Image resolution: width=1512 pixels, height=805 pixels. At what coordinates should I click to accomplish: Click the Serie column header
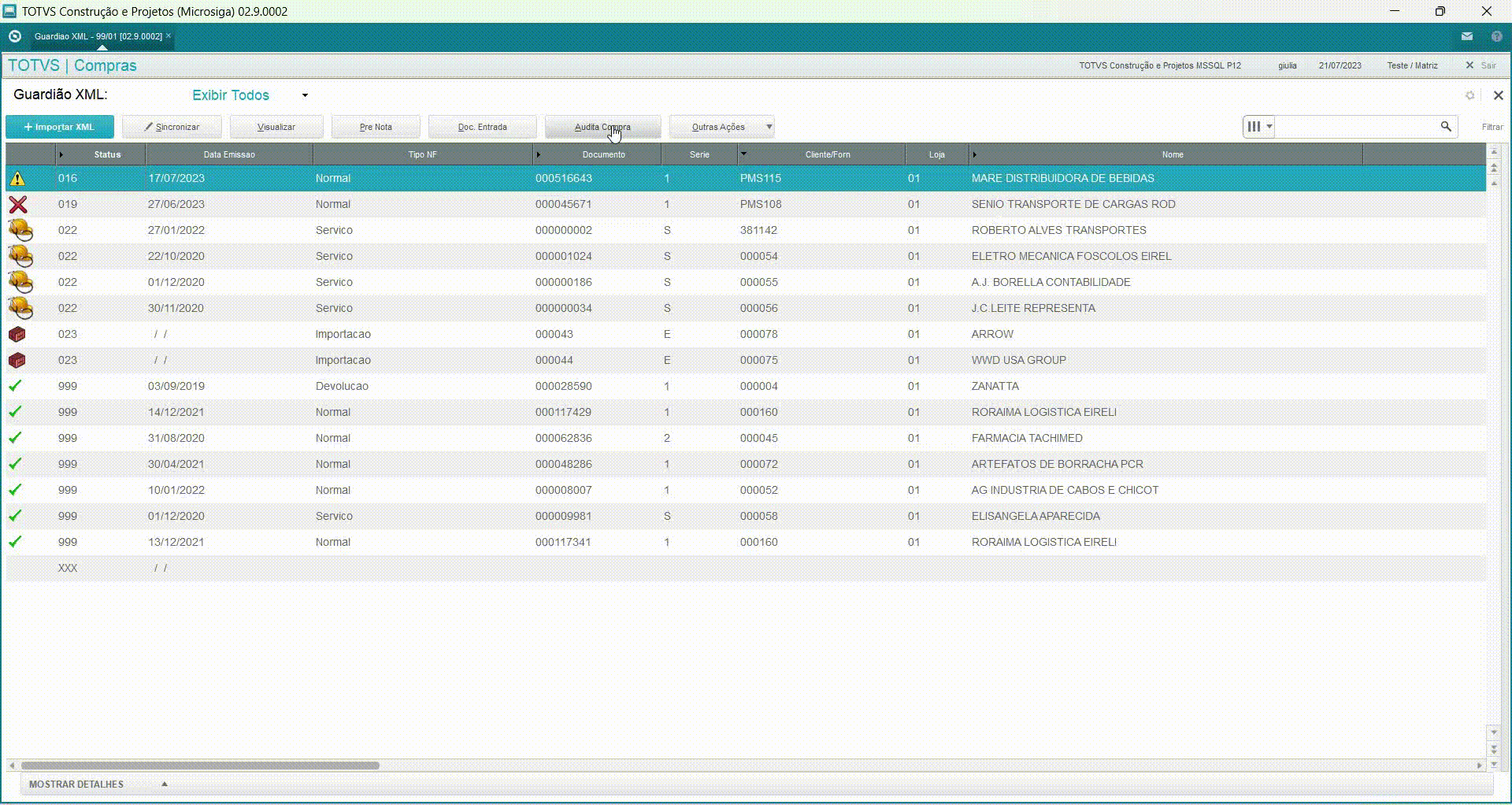click(x=699, y=154)
